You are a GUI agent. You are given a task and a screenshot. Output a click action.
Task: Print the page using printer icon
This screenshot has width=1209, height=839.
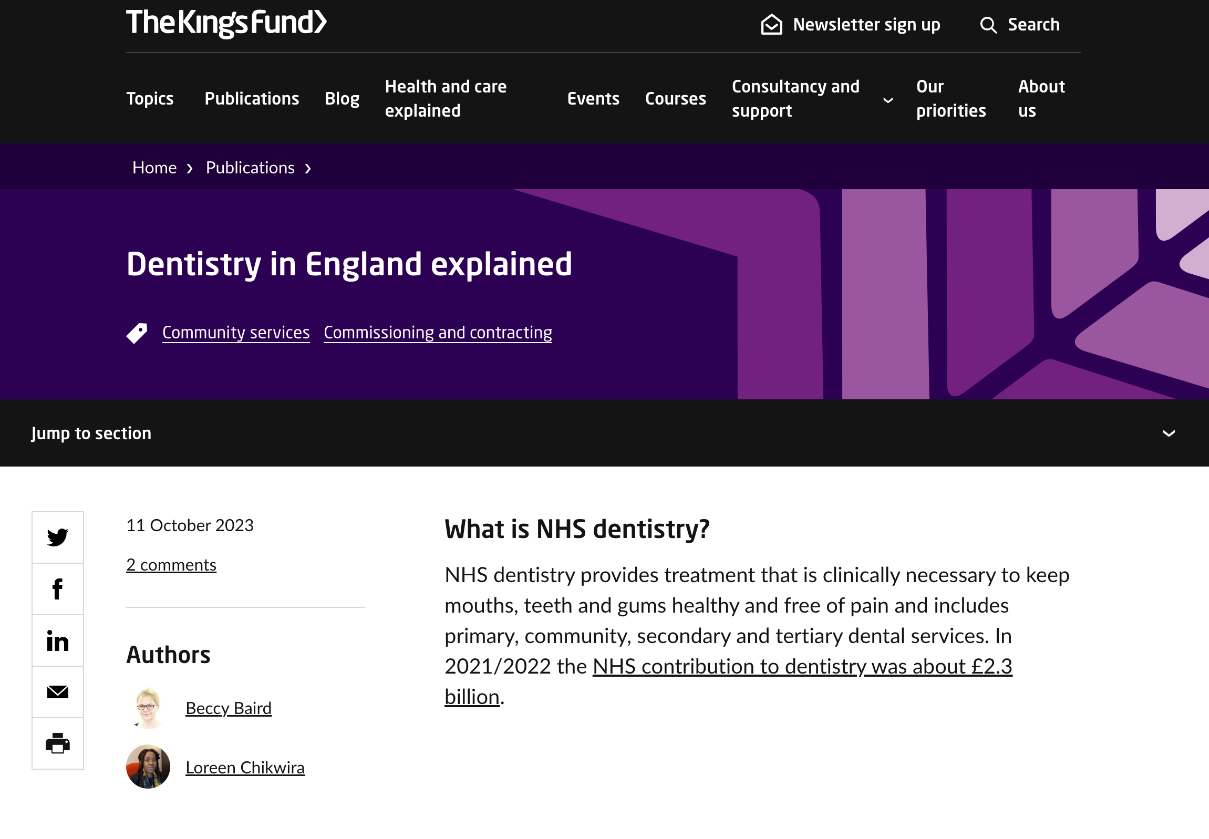[x=58, y=743]
